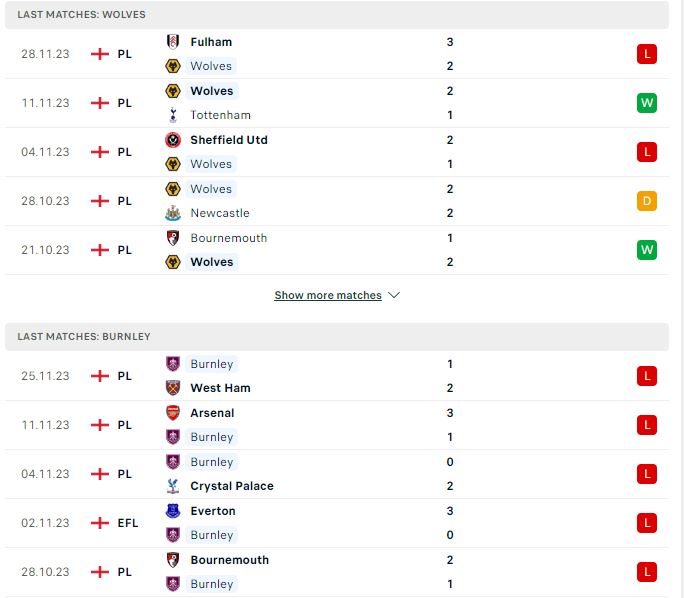Viewport: 684px width, 598px height.
Task: Click the Crystal Palace crest icon
Action: coord(173,486)
